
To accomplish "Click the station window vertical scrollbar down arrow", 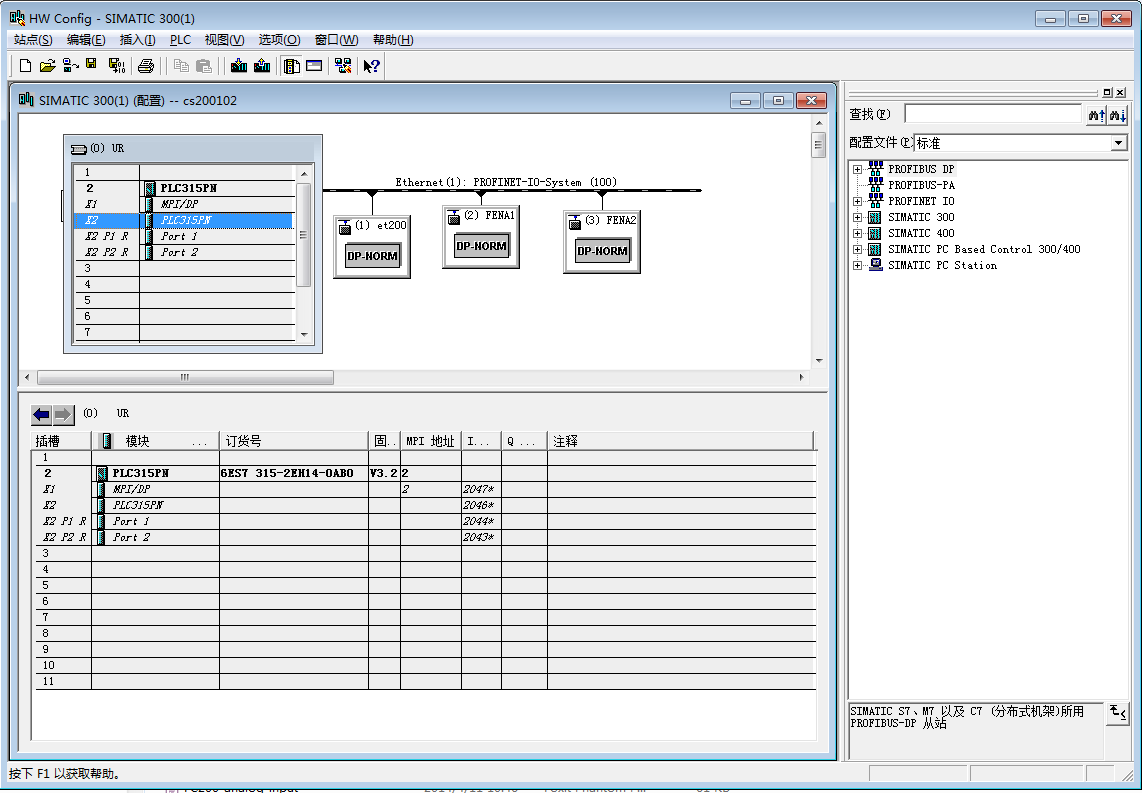I will pyautogui.click(x=819, y=361).
